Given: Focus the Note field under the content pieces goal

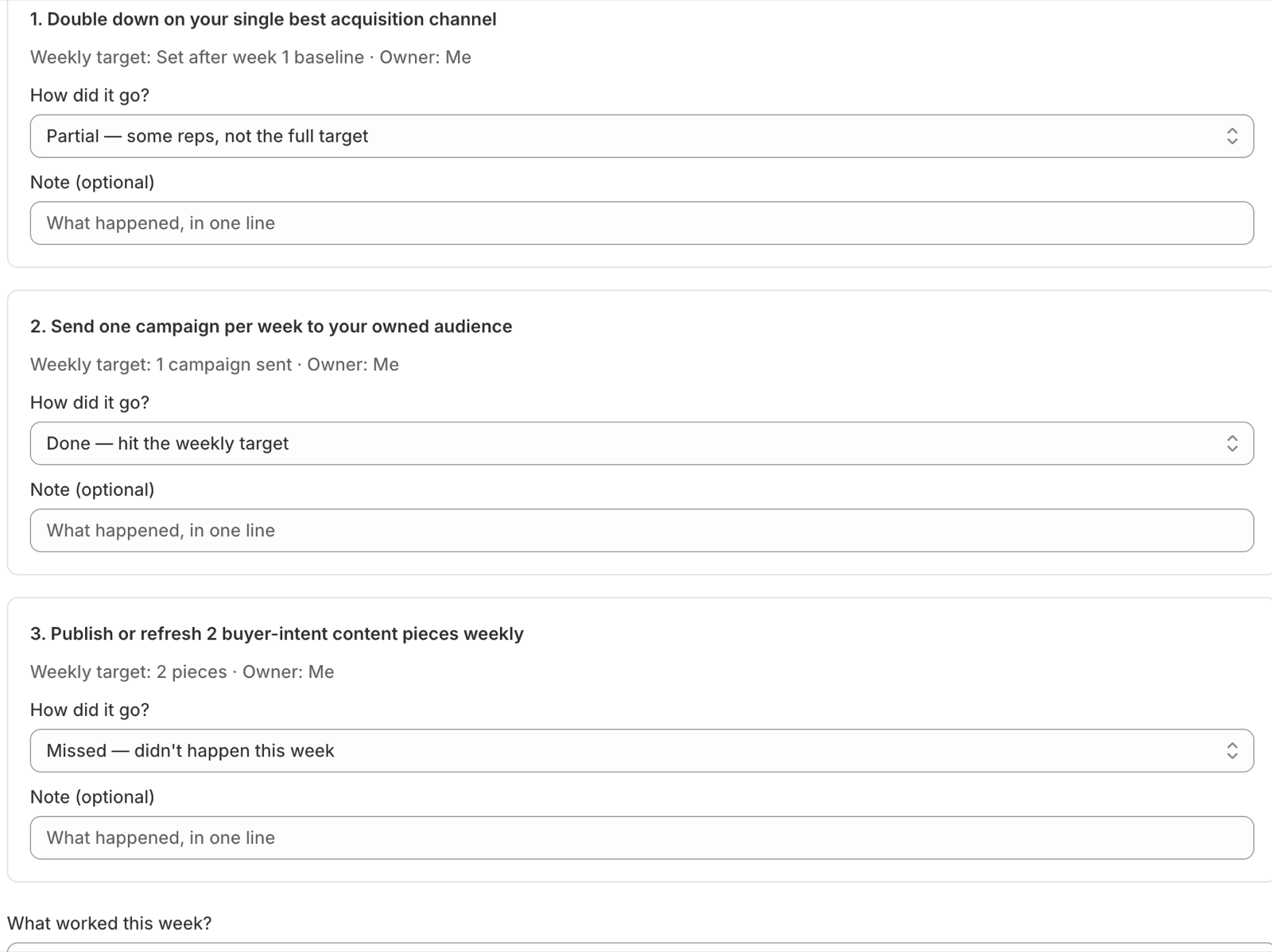Looking at the screenshot, I should [x=642, y=838].
